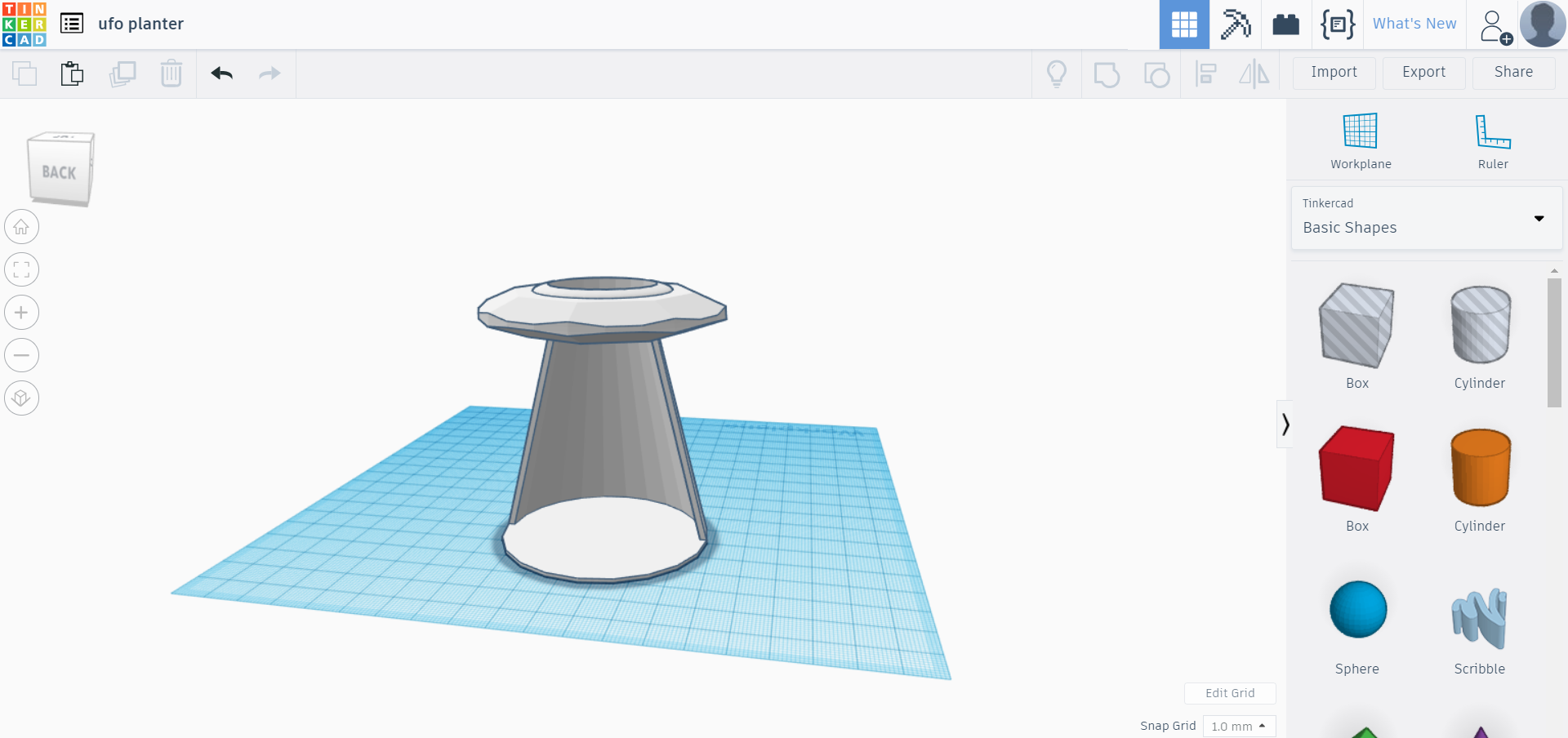
Task: Toggle orthographic perspective view icon
Action: pyautogui.click(x=21, y=398)
